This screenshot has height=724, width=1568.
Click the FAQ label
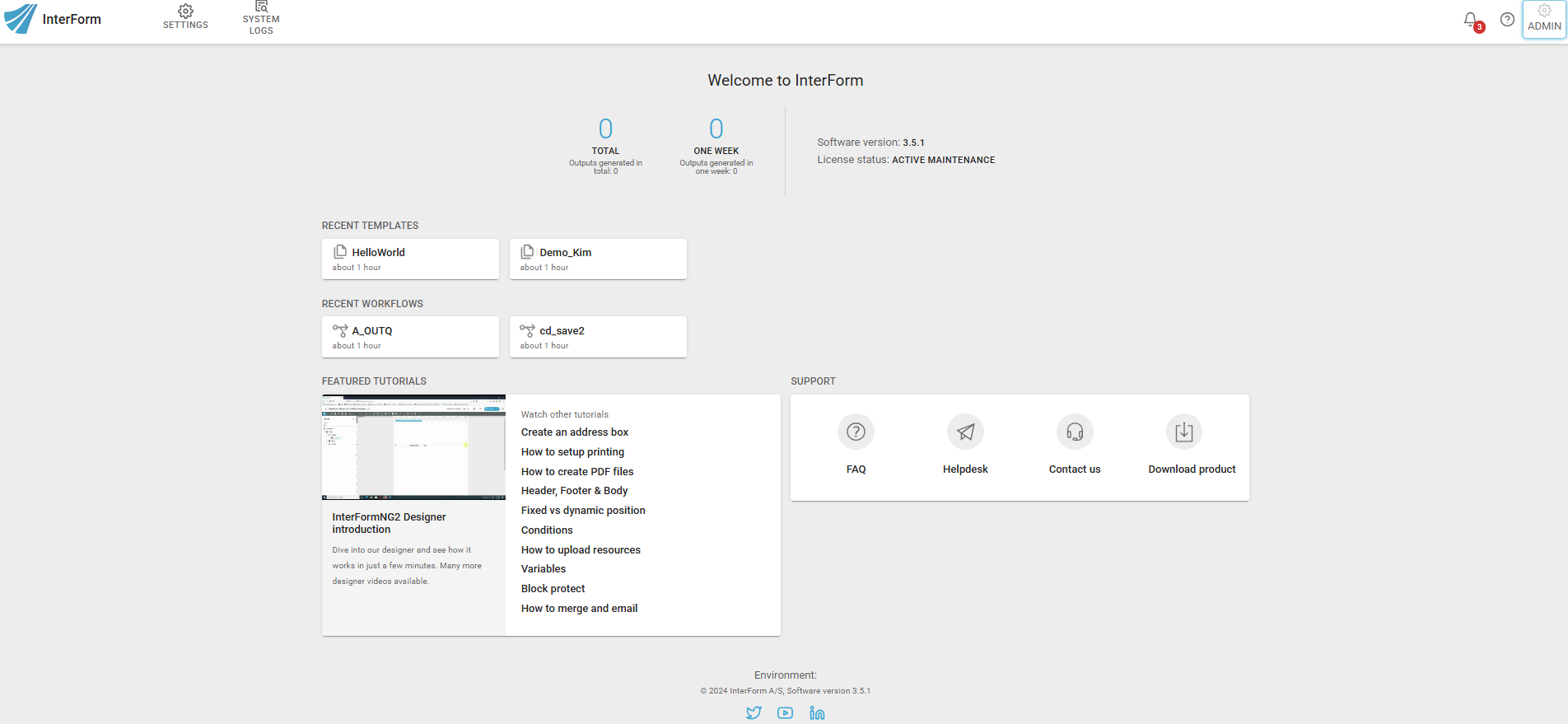(856, 469)
